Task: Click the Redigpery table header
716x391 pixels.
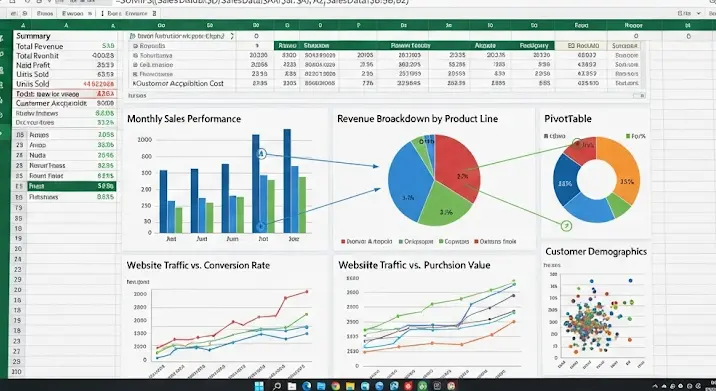Action: [534, 46]
